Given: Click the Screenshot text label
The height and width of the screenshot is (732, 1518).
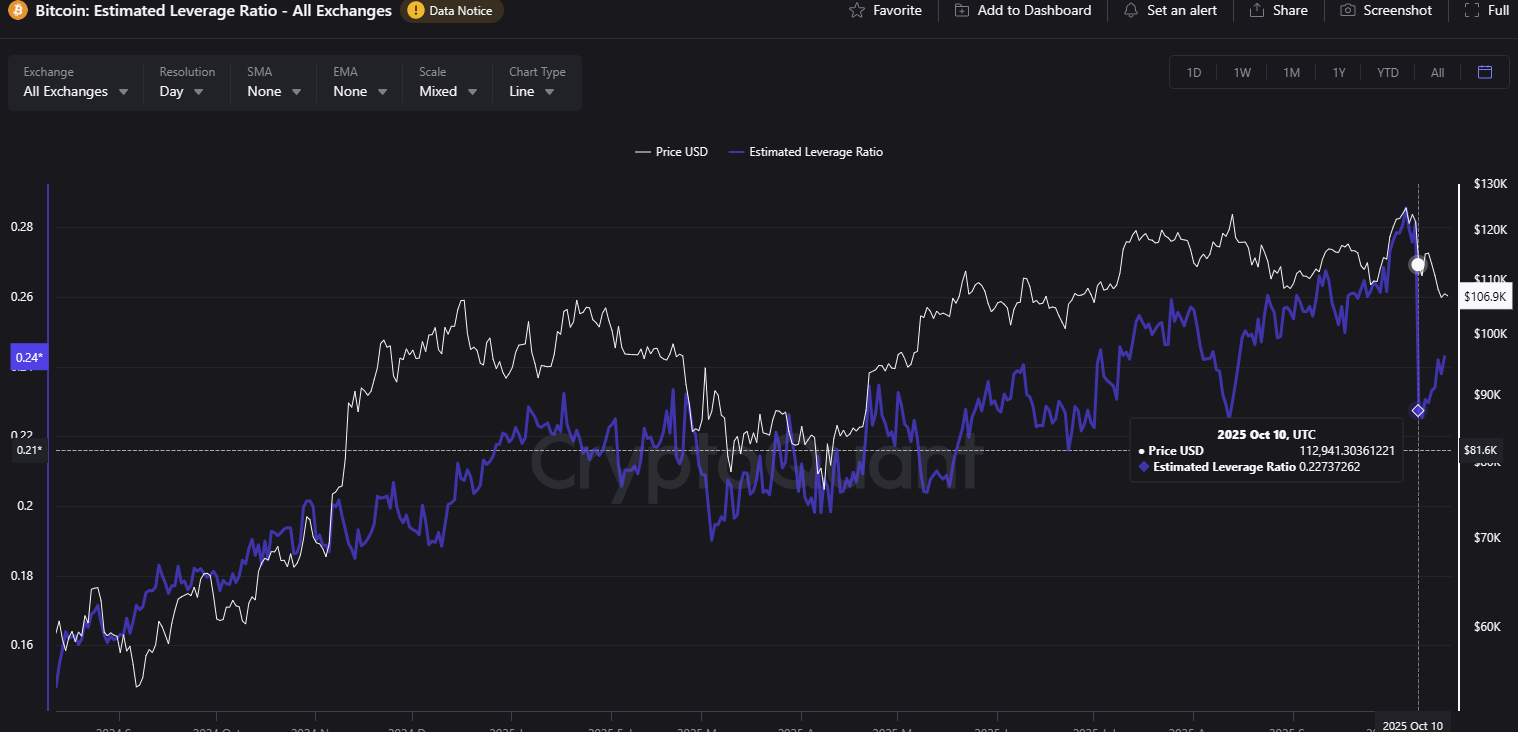Looking at the screenshot, I should coord(1397,10).
